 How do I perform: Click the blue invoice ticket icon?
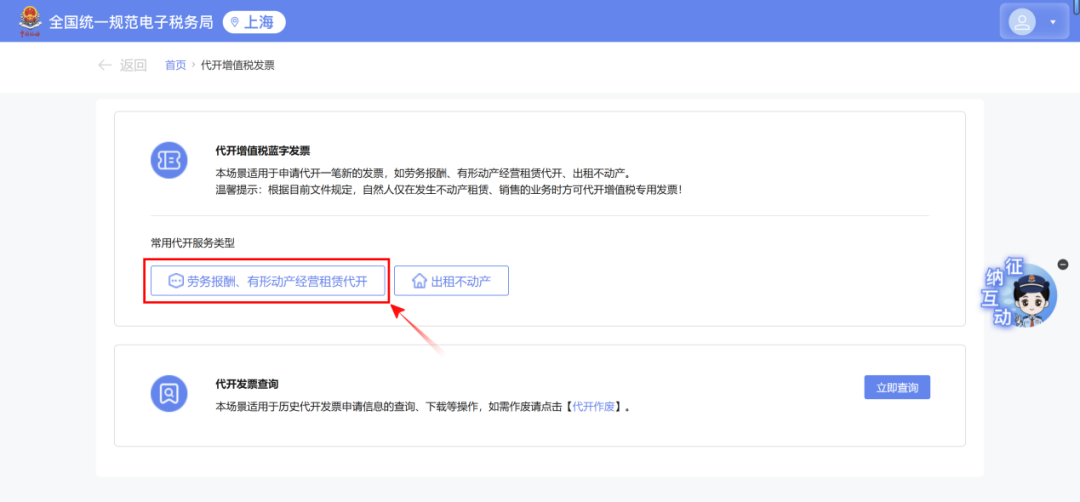tap(169, 160)
